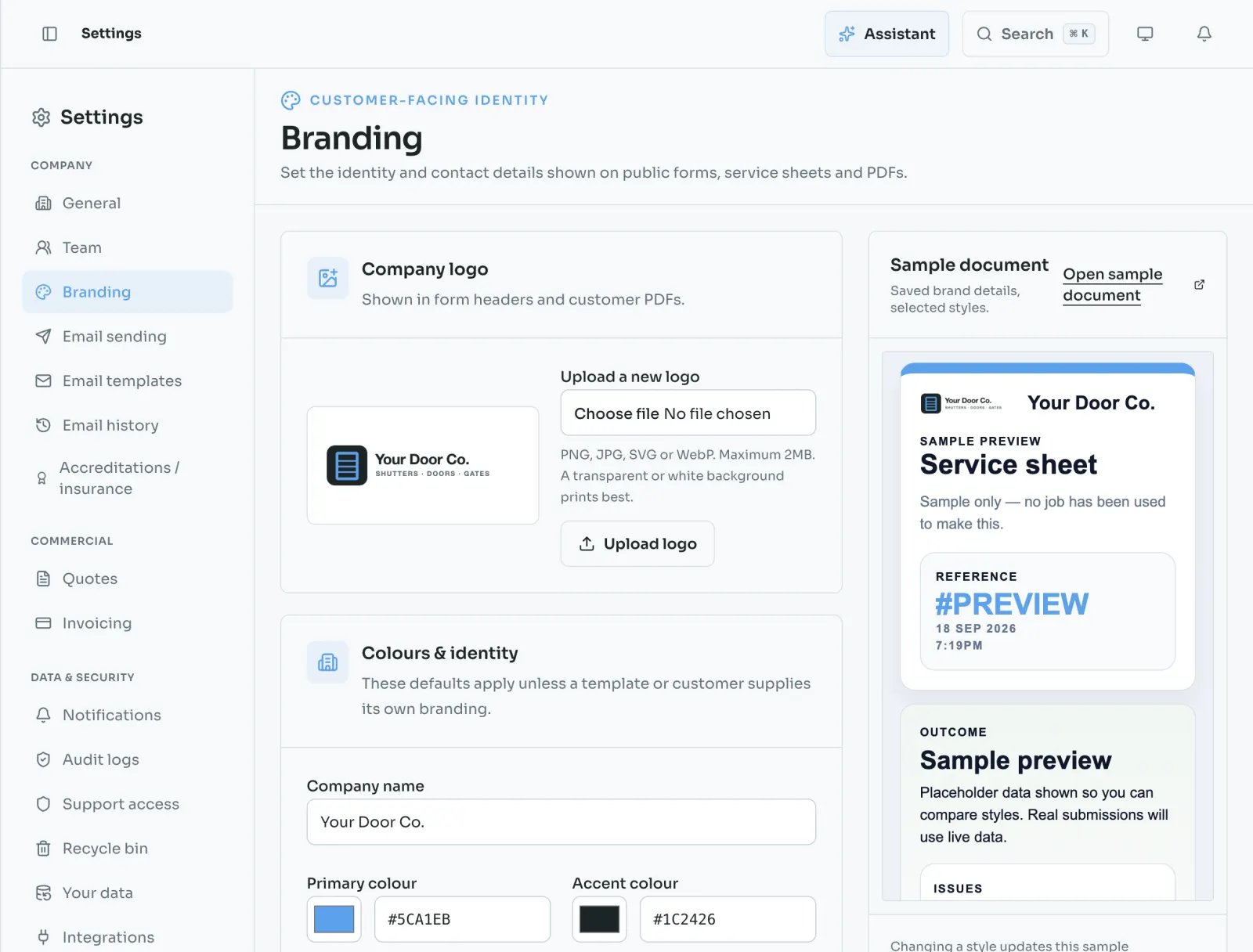
Task: Click the current Your Door Co. logo preview
Action: (x=423, y=466)
